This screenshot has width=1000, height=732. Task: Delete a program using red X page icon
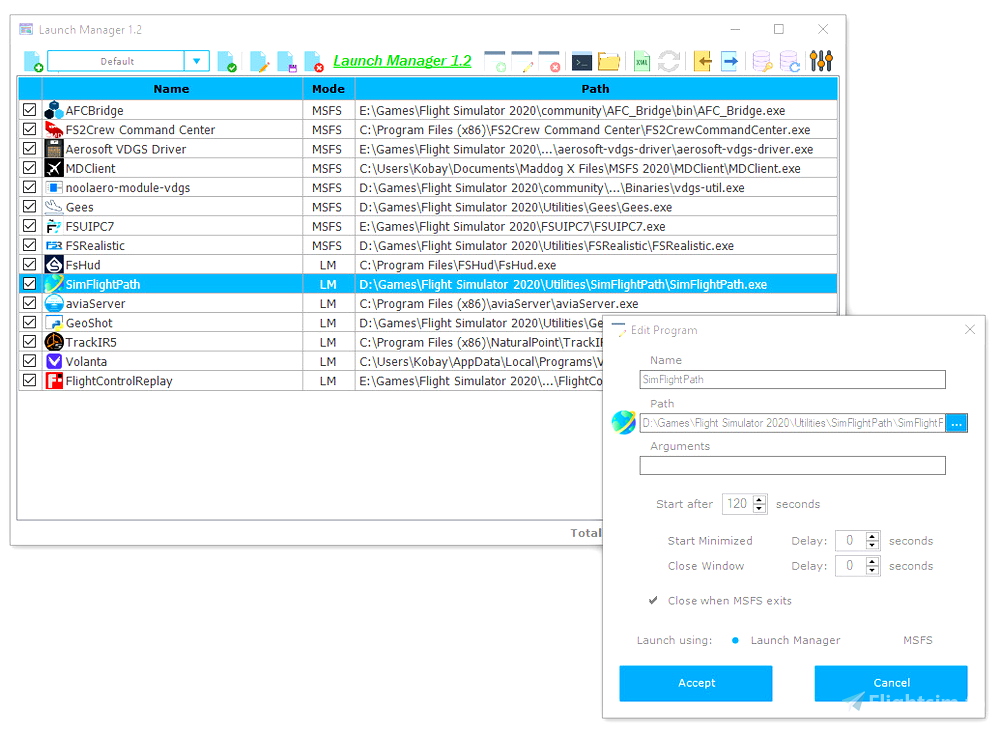[x=311, y=61]
